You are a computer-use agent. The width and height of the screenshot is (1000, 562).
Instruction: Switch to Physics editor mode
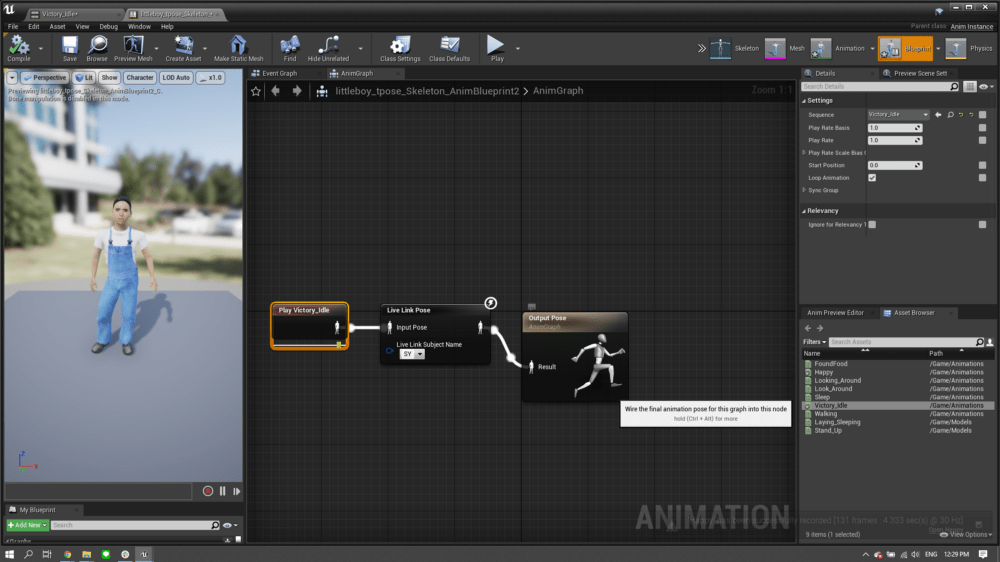pyautogui.click(x=969, y=48)
